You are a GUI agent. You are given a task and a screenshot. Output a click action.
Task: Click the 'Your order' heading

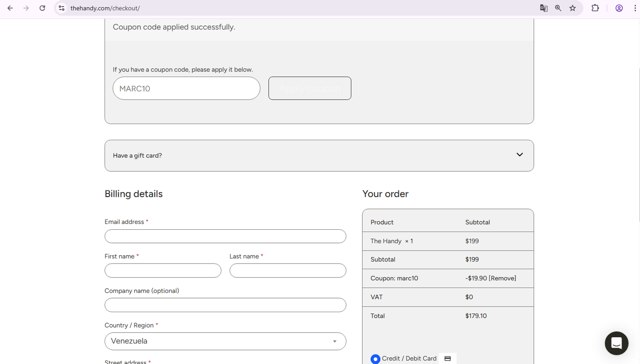tap(385, 194)
